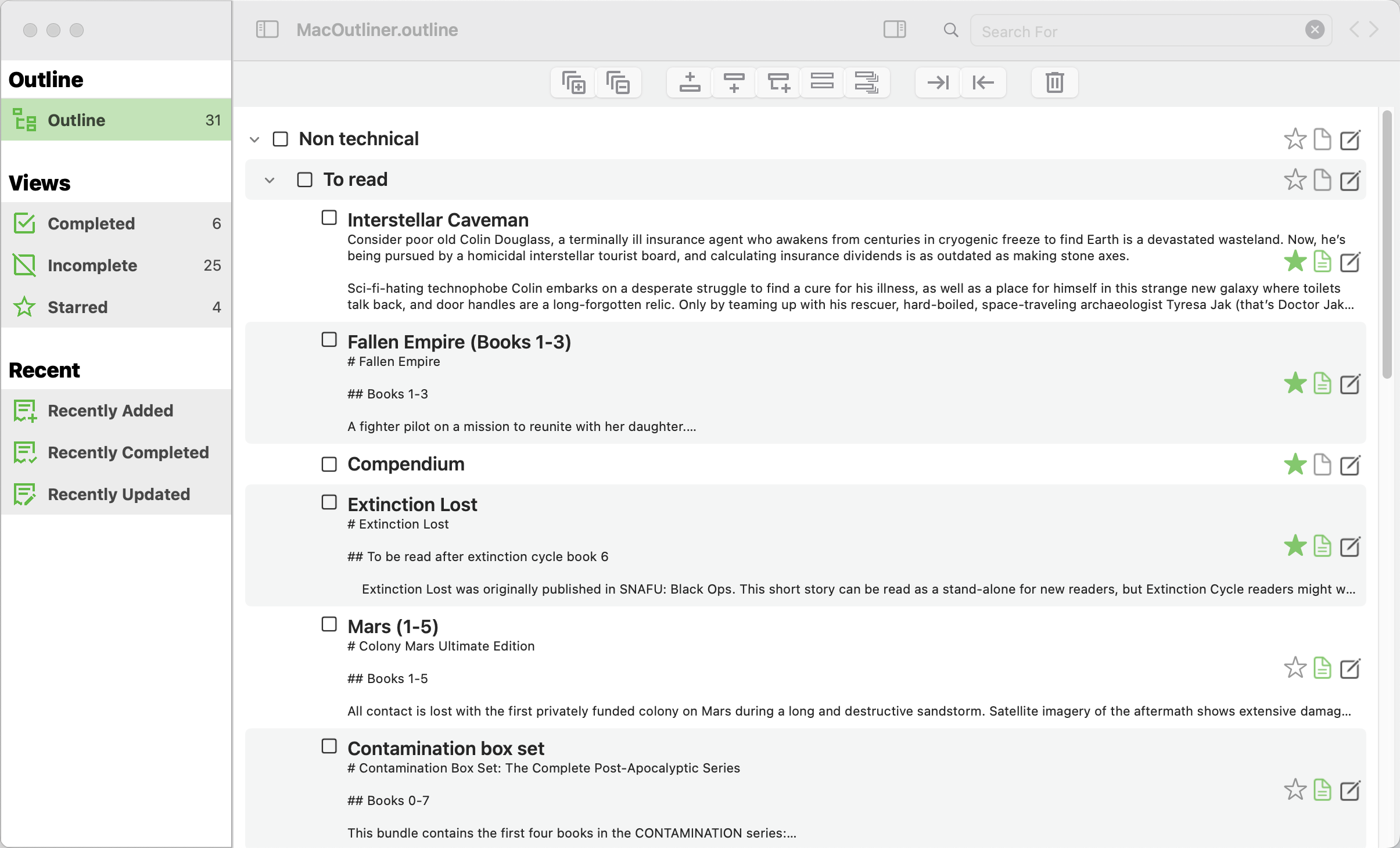The image size is (1400, 848).
Task: Check the Contamination box set checkbox
Action: tap(329, 746)
